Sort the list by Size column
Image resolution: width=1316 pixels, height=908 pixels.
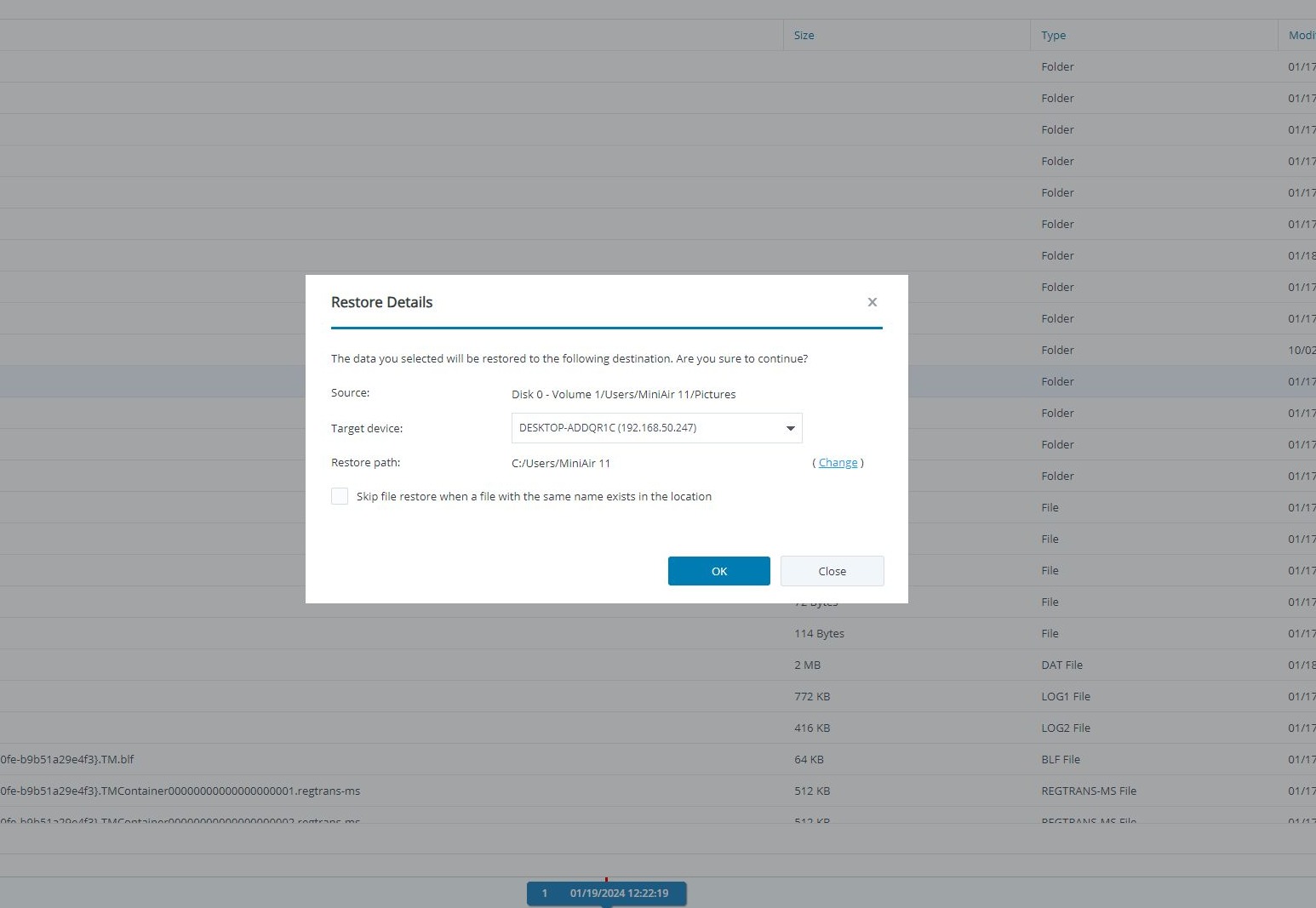click(x=804, y=35)
